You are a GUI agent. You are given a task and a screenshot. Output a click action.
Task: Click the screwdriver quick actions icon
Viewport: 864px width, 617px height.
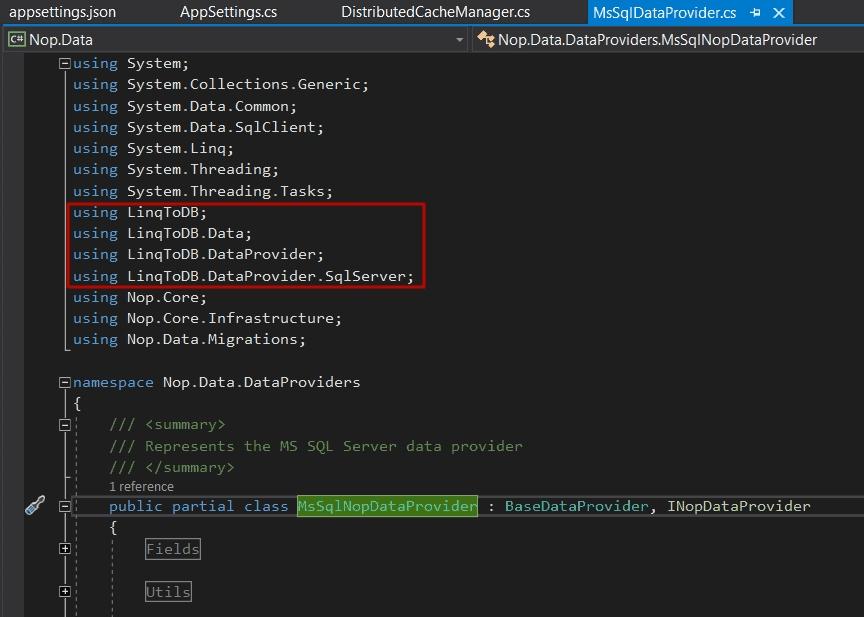click(35, 505)
